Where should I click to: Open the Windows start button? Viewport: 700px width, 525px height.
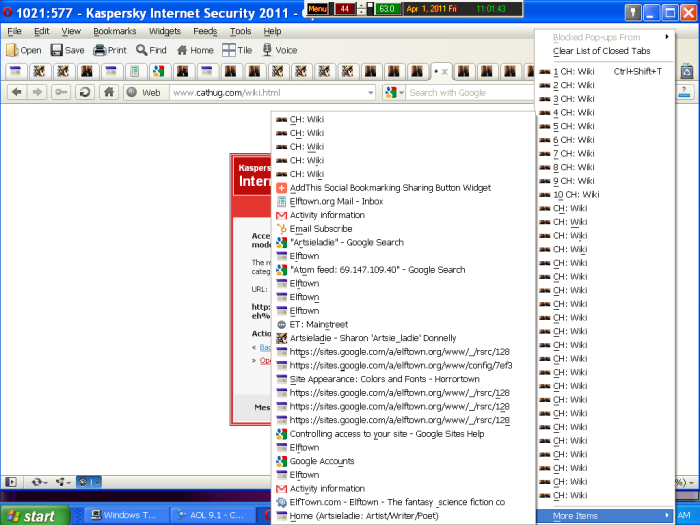pos(34,516)
